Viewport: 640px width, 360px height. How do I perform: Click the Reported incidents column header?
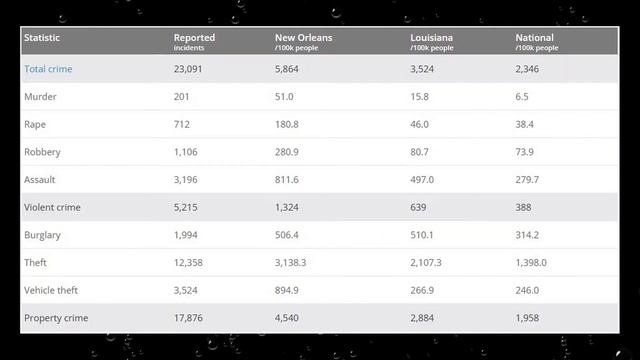[x=194, y=42]
